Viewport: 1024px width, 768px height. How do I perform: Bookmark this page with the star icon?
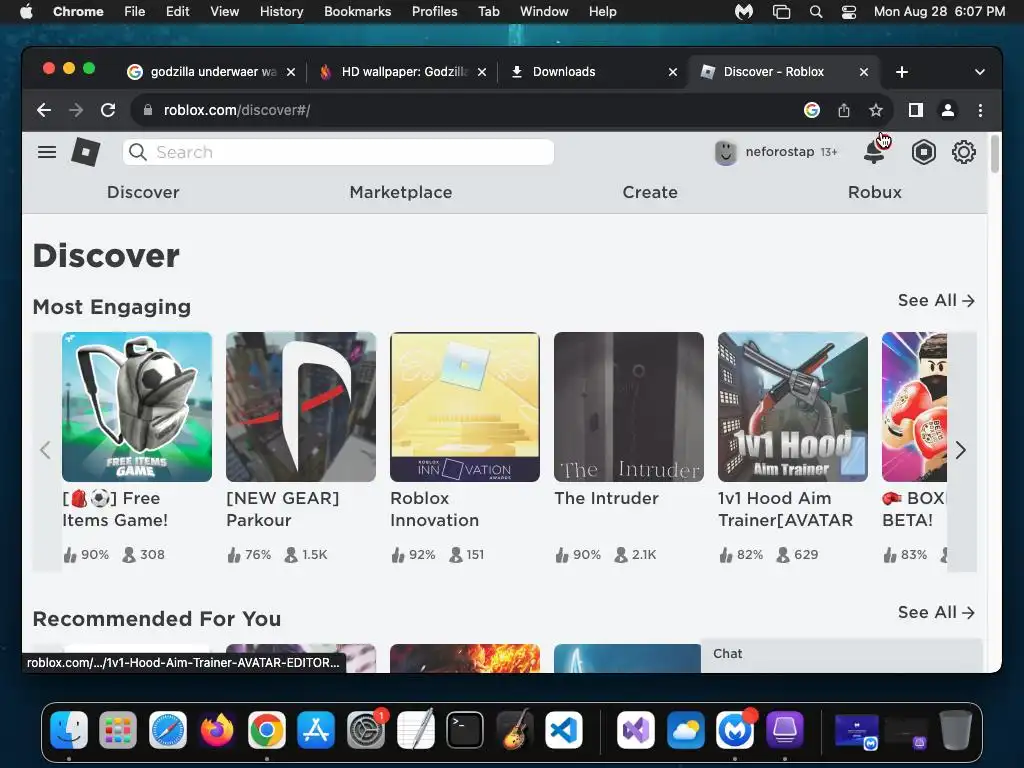(876, 110)
